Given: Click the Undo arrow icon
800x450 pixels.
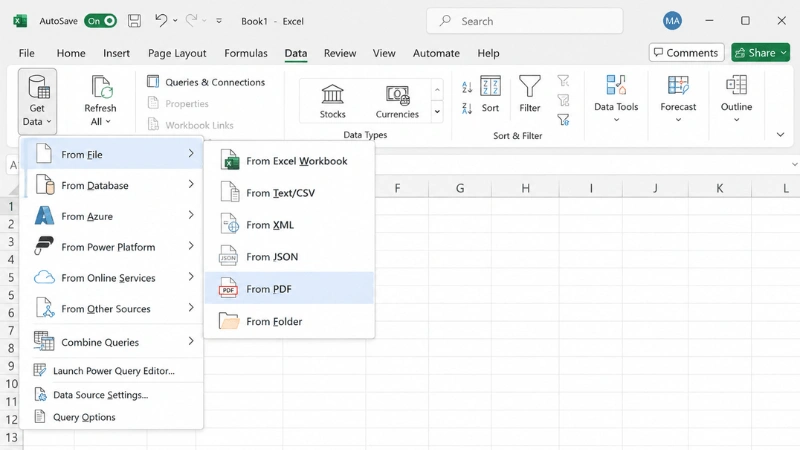Looking at the screenshot, I should pos(161,20).
